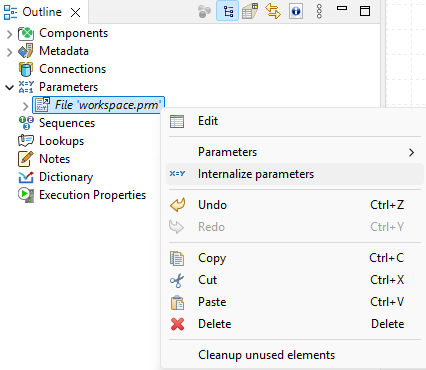This screenshot has height=370, width=426.
Task: Collapse the Parameters node
Action: 10,87
